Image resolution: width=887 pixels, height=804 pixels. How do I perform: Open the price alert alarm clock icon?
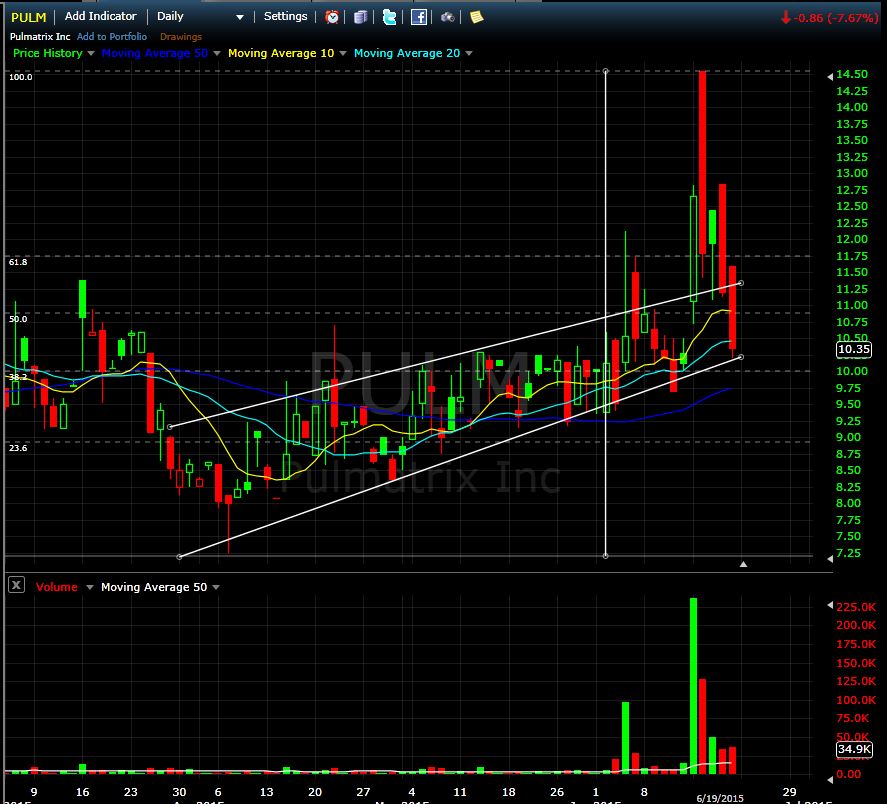332,17
